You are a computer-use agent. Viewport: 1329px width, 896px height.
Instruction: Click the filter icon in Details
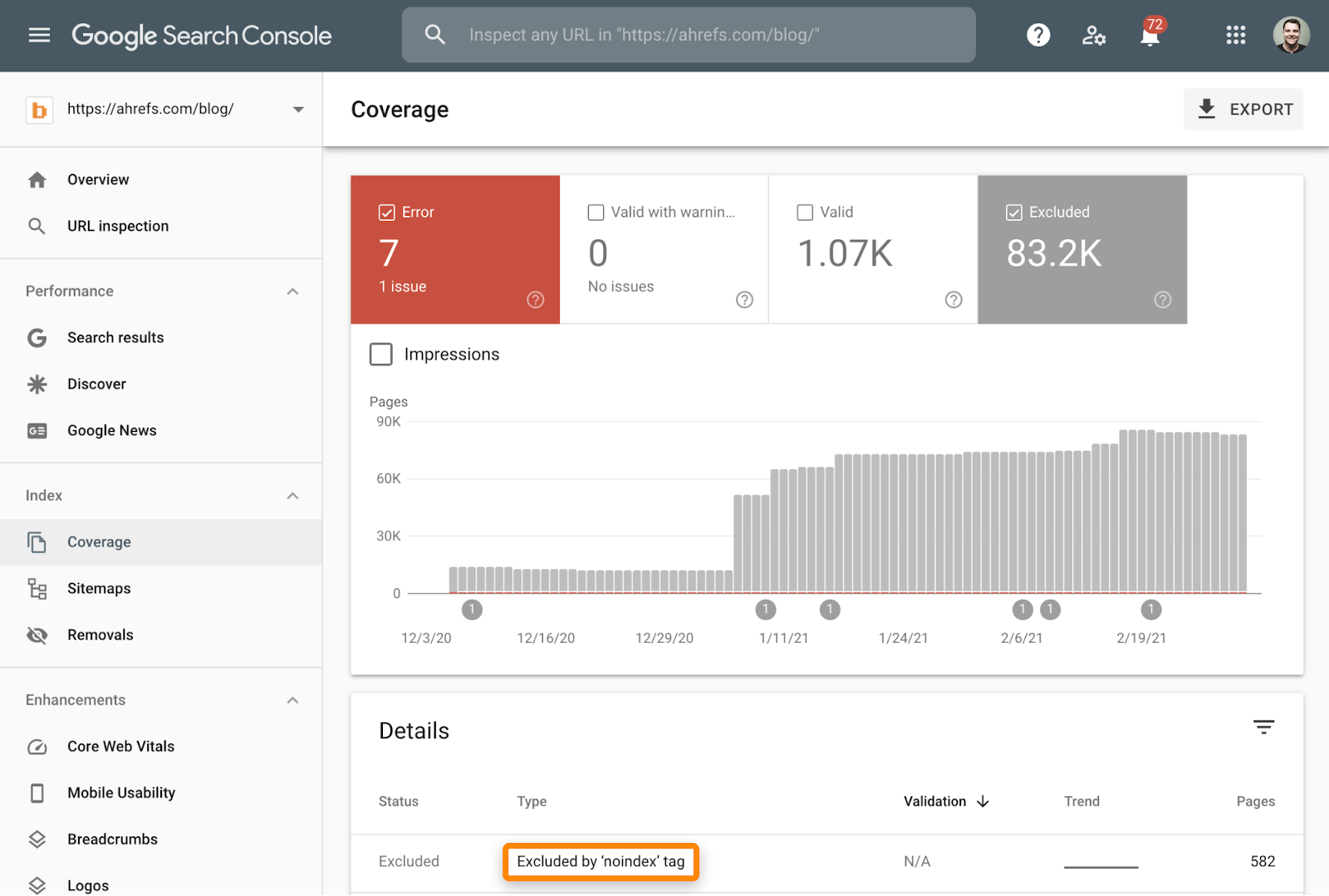1263,727
